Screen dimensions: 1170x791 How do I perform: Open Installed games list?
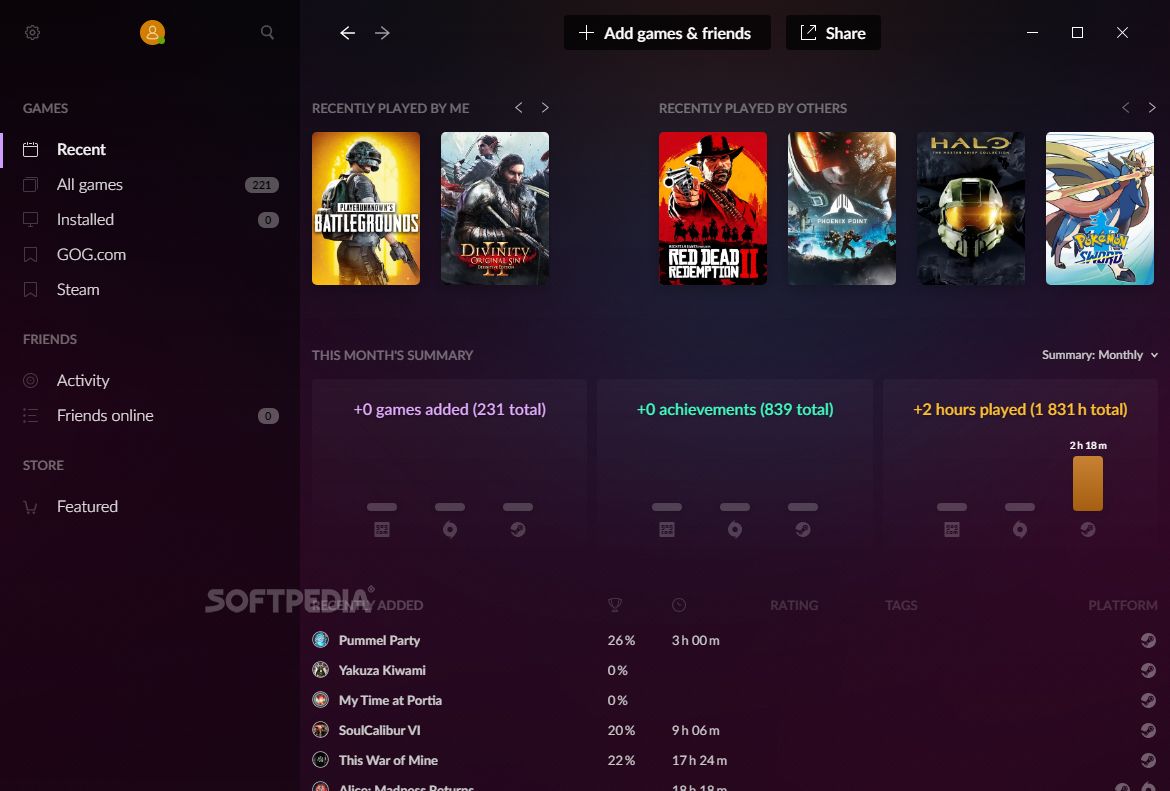point(149,219)
